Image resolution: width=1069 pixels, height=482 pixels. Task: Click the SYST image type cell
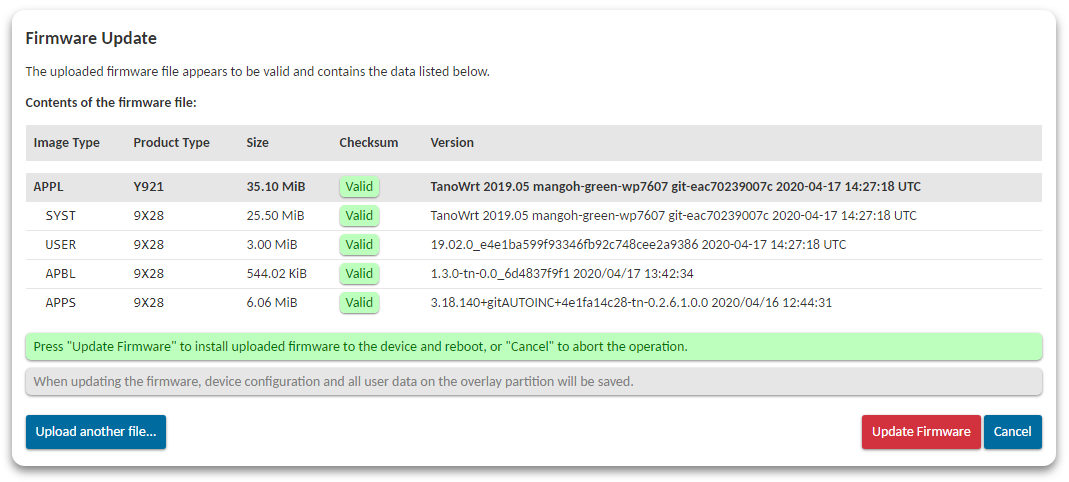click(61, 216)
